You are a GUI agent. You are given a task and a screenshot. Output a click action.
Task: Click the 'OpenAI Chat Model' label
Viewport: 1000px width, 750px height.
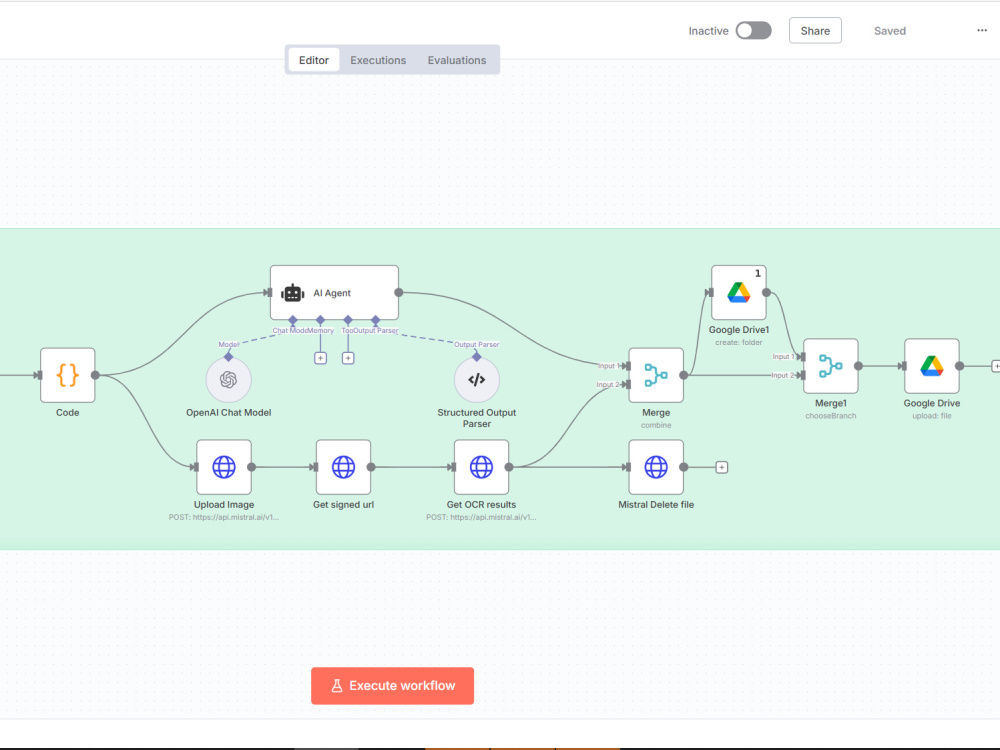228,413
